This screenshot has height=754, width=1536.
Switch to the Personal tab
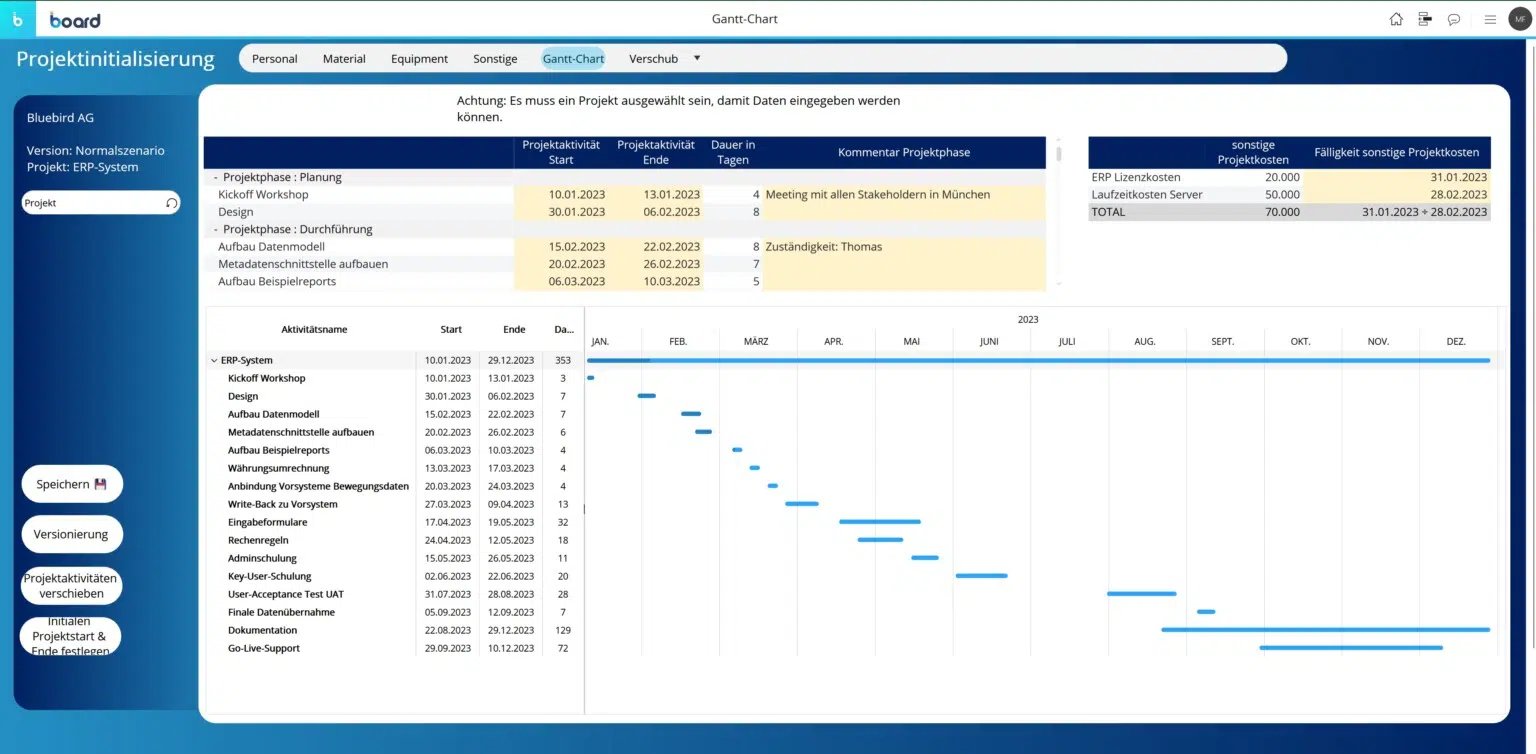pyautogui.click(x=274, y=59)
